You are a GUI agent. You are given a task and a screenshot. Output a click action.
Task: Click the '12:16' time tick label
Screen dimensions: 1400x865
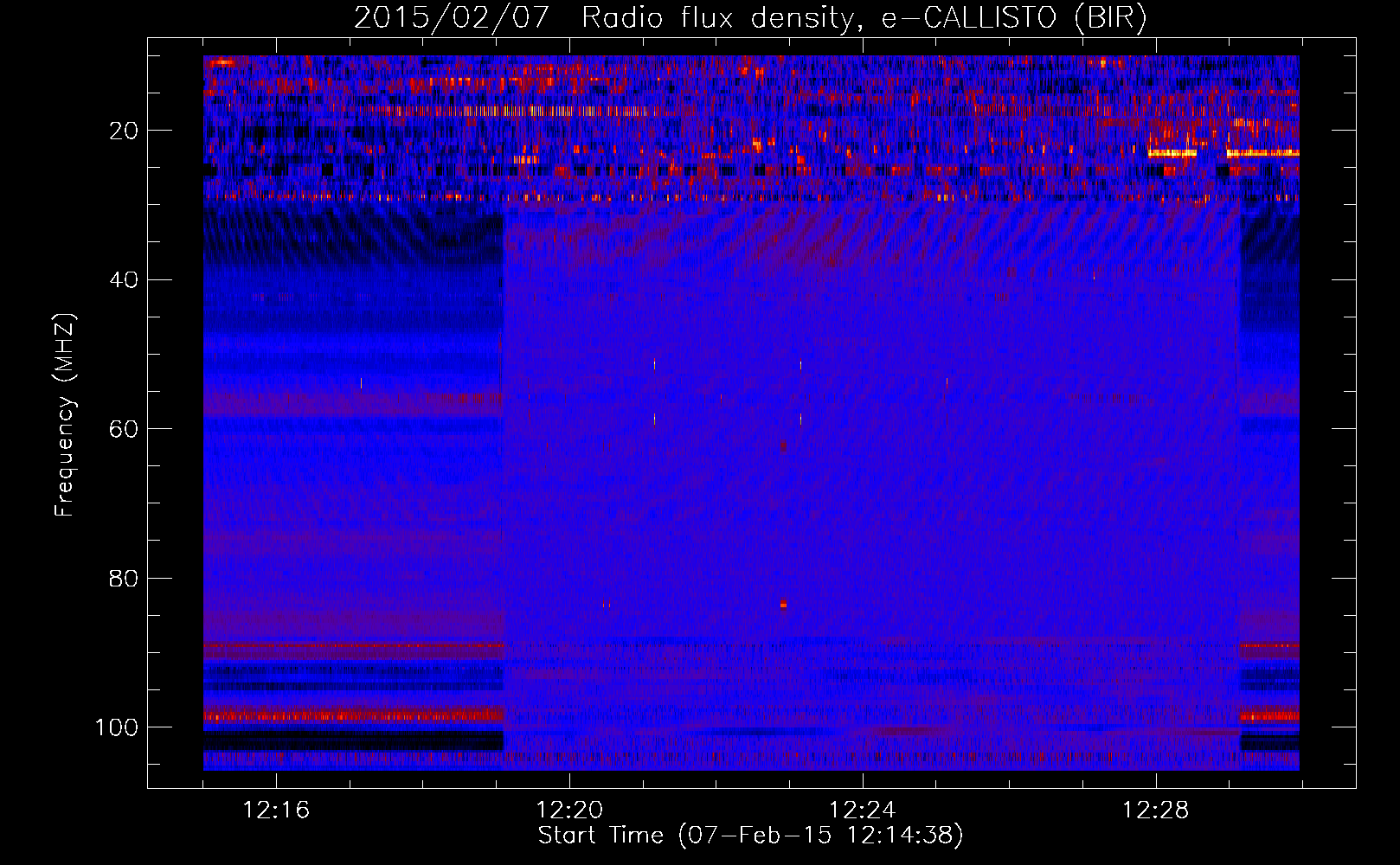pos(276,811)
